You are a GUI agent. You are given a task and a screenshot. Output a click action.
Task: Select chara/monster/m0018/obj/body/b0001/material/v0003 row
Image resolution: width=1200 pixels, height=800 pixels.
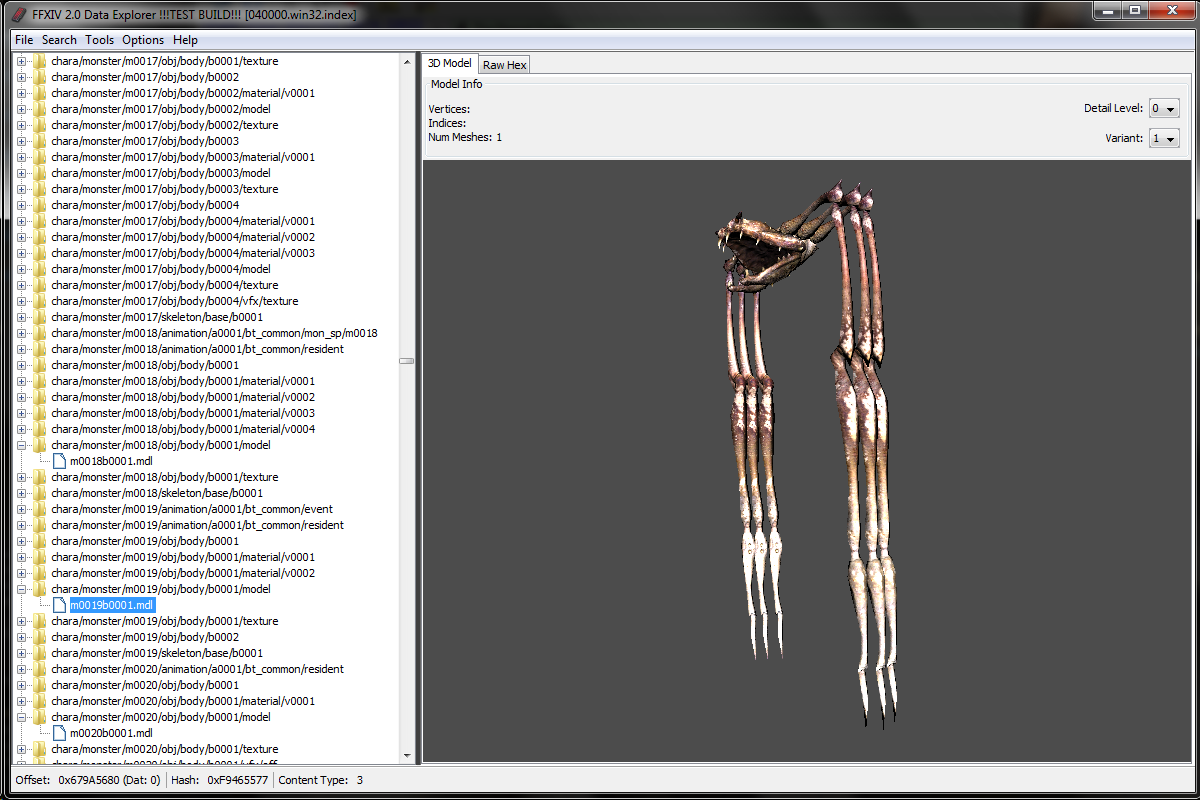[183, 413]
